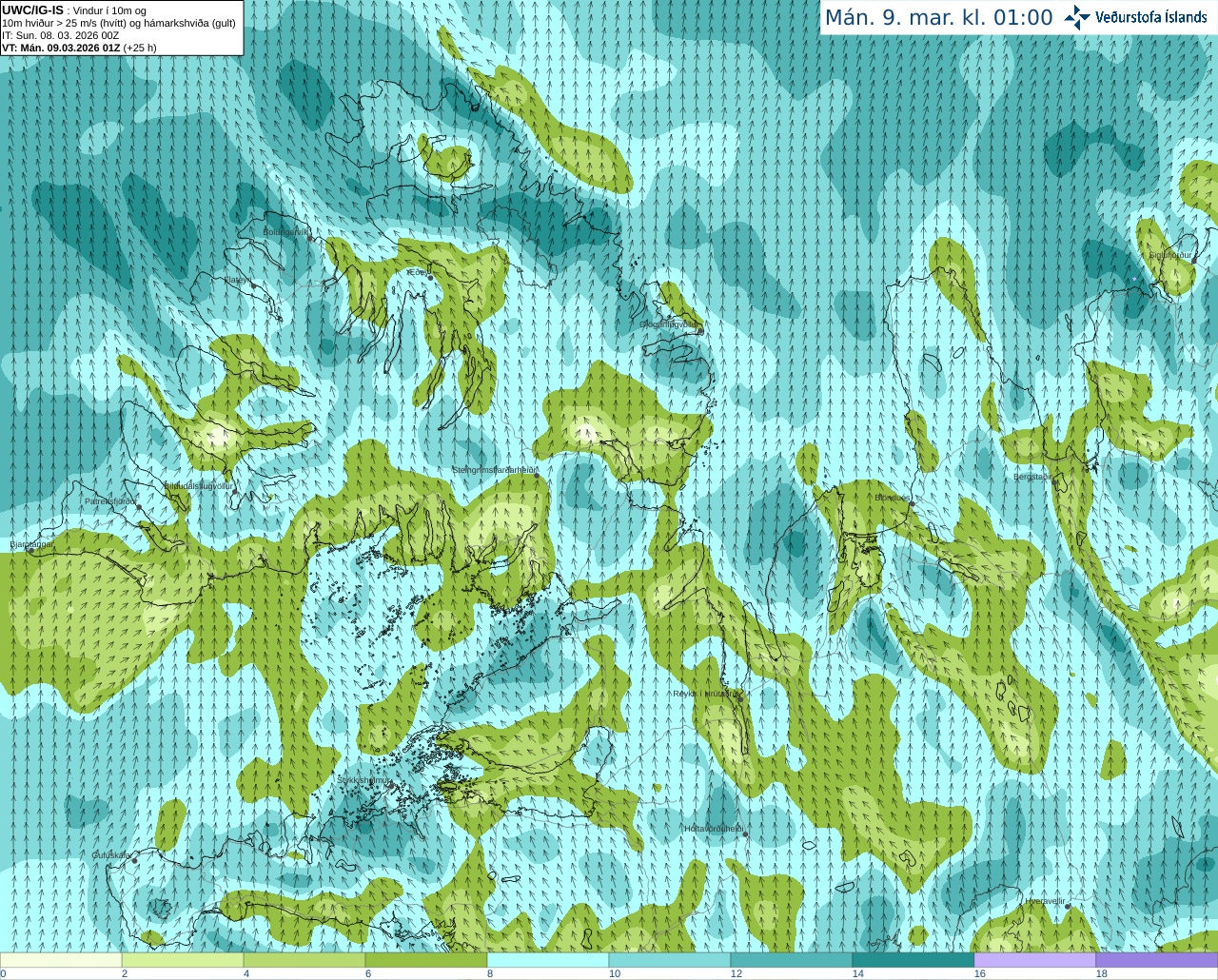Click the Bjargtangar station label

31,544
